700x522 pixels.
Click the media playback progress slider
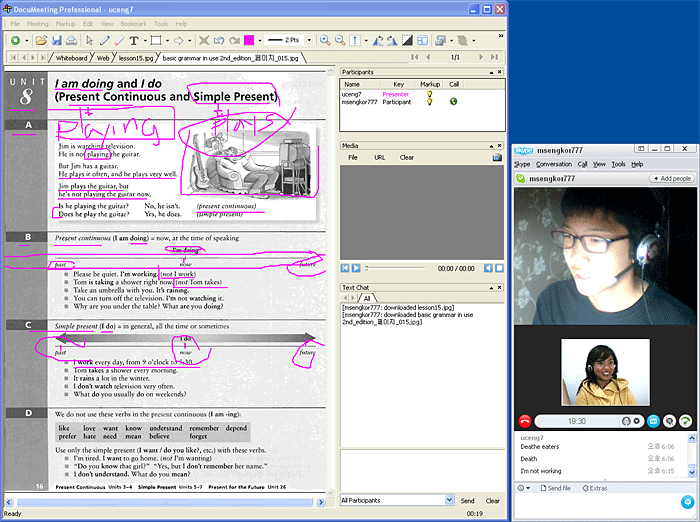click(395, 268)
